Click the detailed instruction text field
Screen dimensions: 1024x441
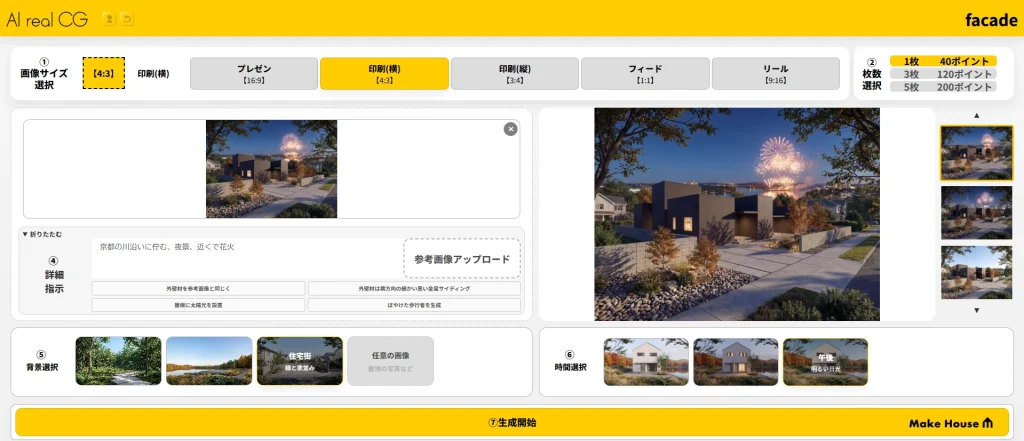point(245,258)
